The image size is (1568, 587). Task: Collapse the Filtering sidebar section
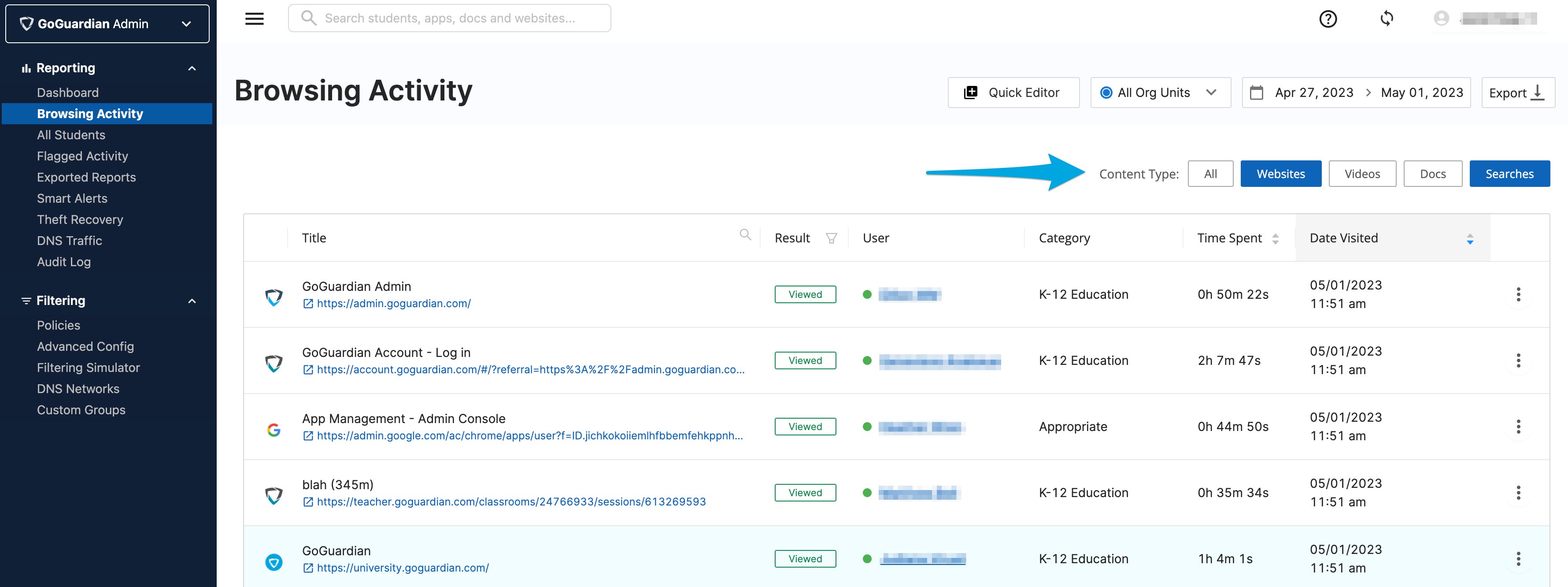[192, 301]
